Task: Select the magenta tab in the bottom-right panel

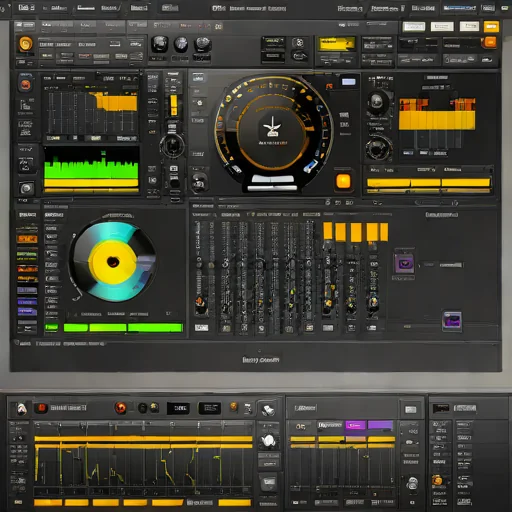Action: pos(355,425)
